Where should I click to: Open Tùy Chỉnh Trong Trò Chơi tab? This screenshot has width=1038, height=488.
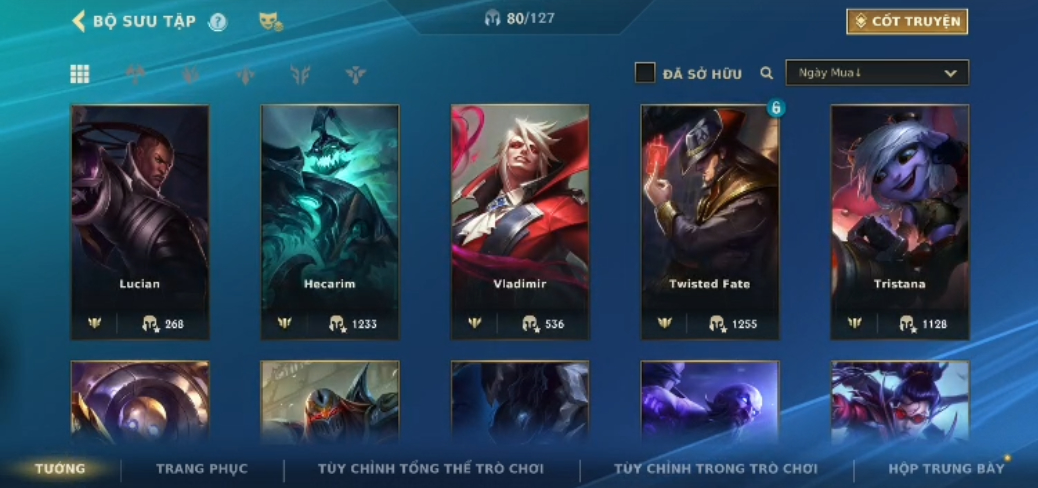pos(716,469)
